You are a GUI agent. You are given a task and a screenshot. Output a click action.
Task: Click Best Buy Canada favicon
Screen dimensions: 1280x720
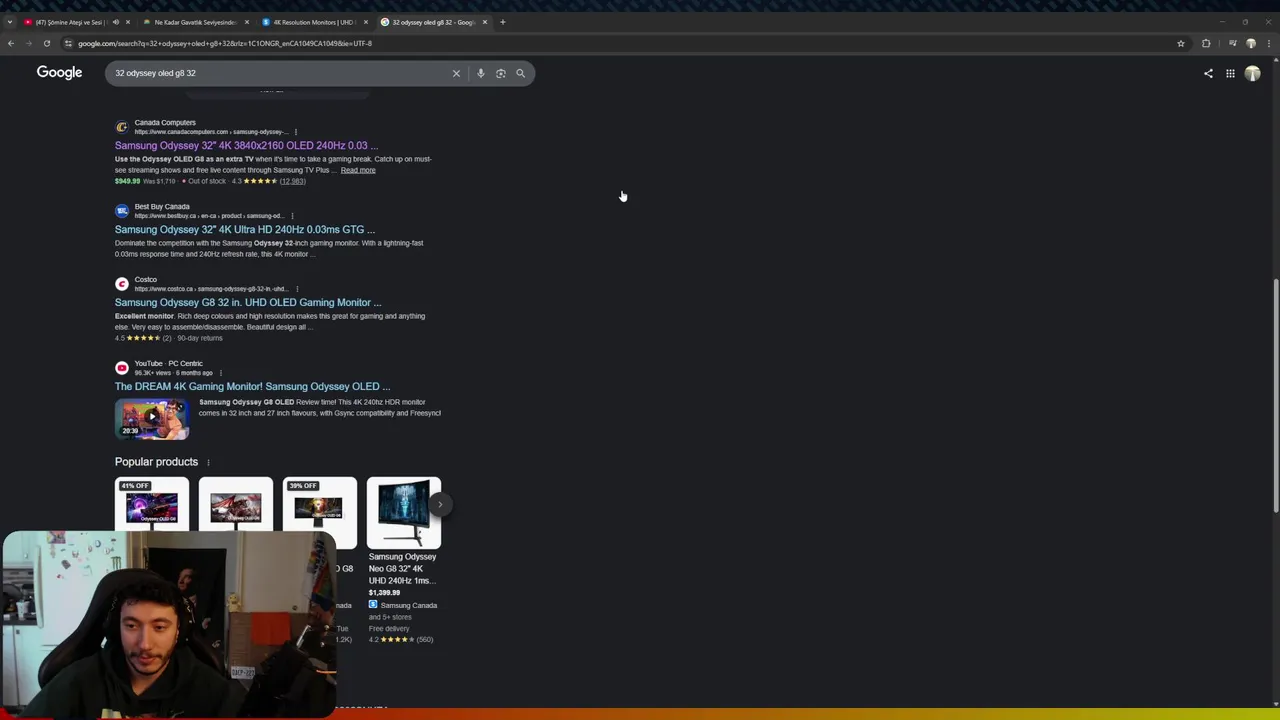point(122,211)
